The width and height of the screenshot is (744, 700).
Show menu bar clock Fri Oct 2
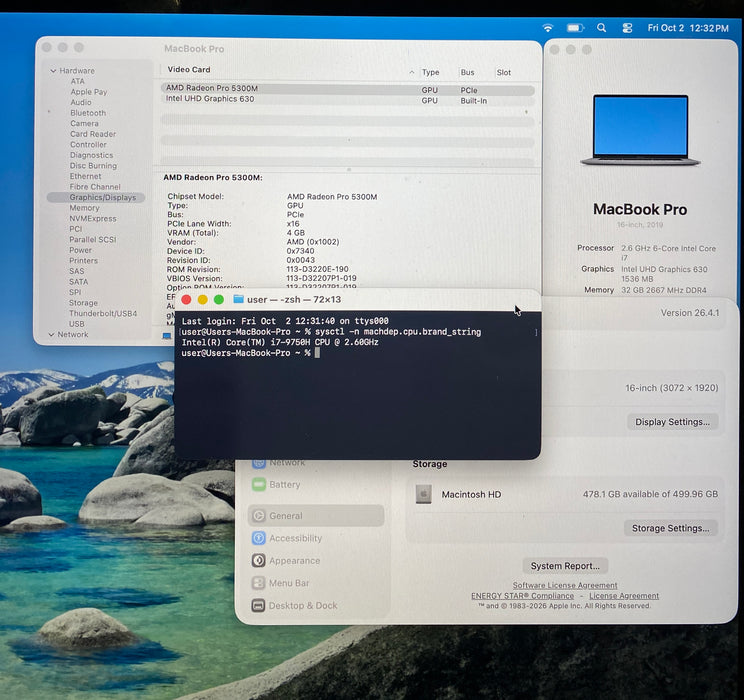click(688, 28)
